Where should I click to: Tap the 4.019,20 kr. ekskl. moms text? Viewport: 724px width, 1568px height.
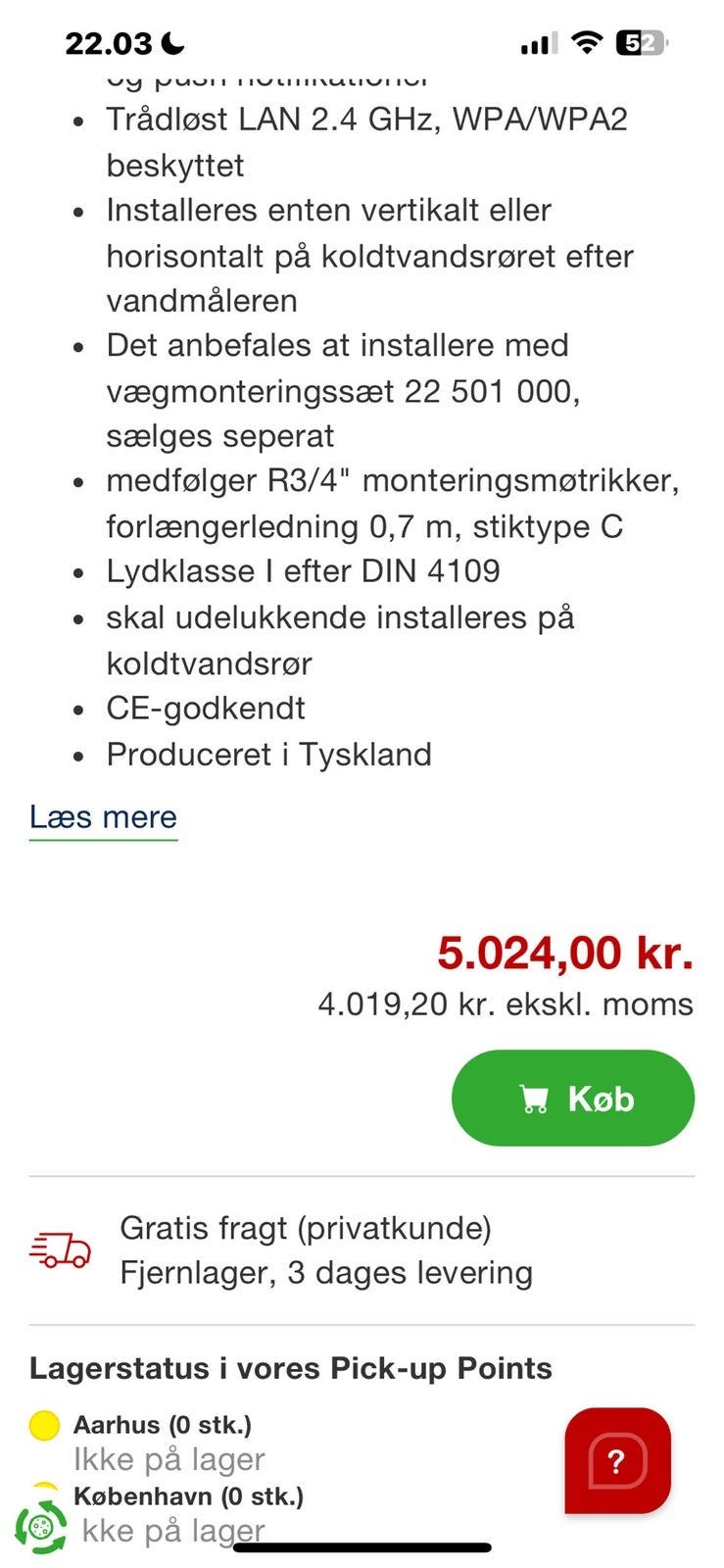(505, 1004)
